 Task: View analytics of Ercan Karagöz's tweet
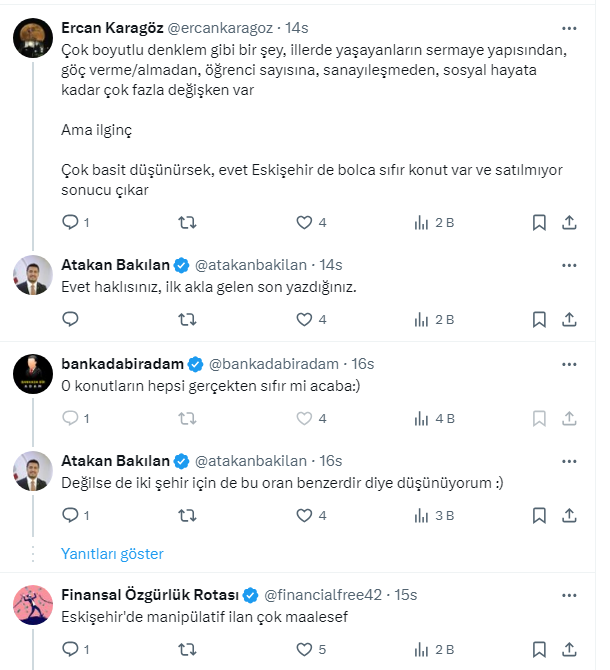[421, 222]
